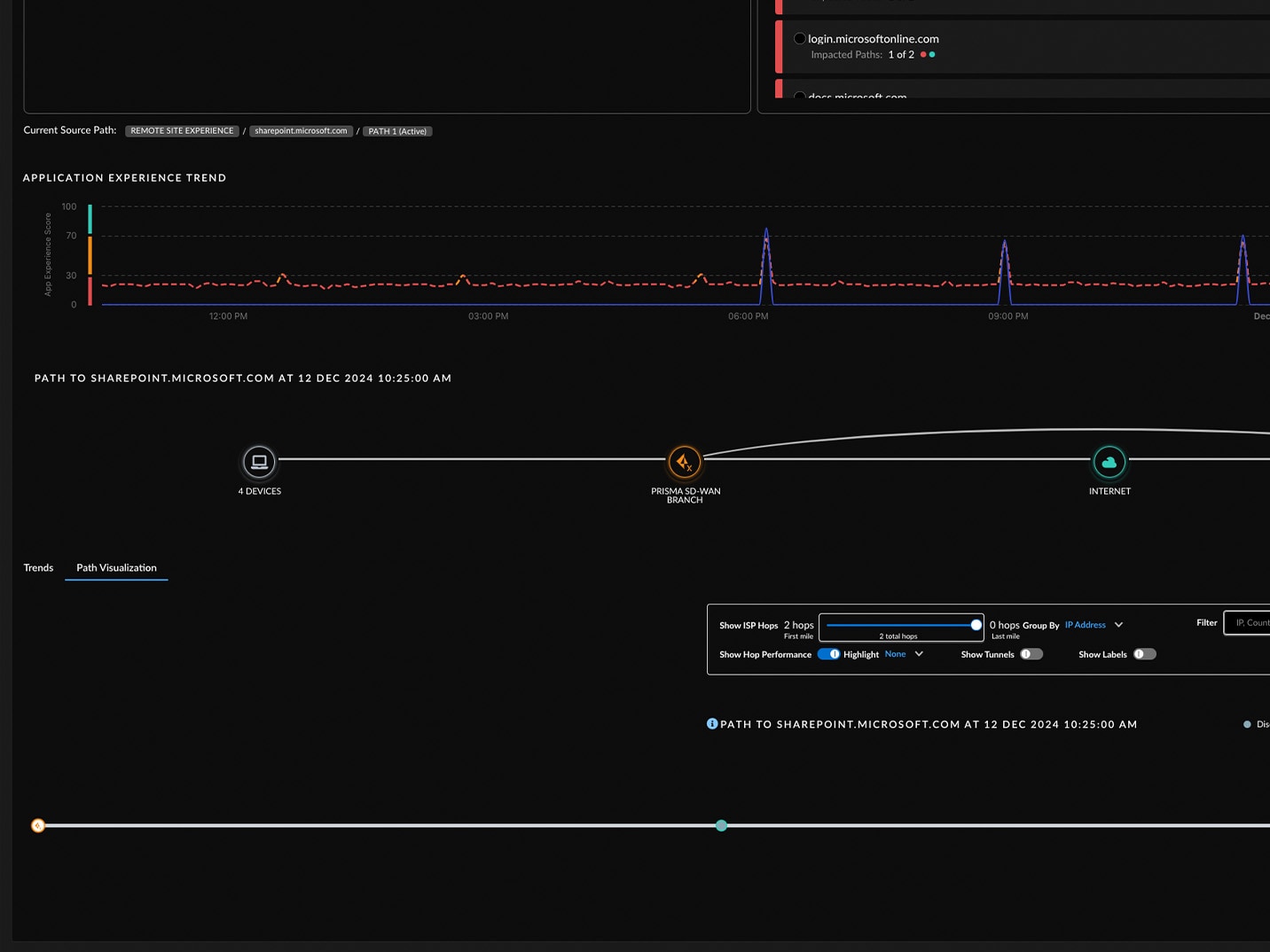
Task: Click the ISP hops slider handle
Action: [976, 625]
